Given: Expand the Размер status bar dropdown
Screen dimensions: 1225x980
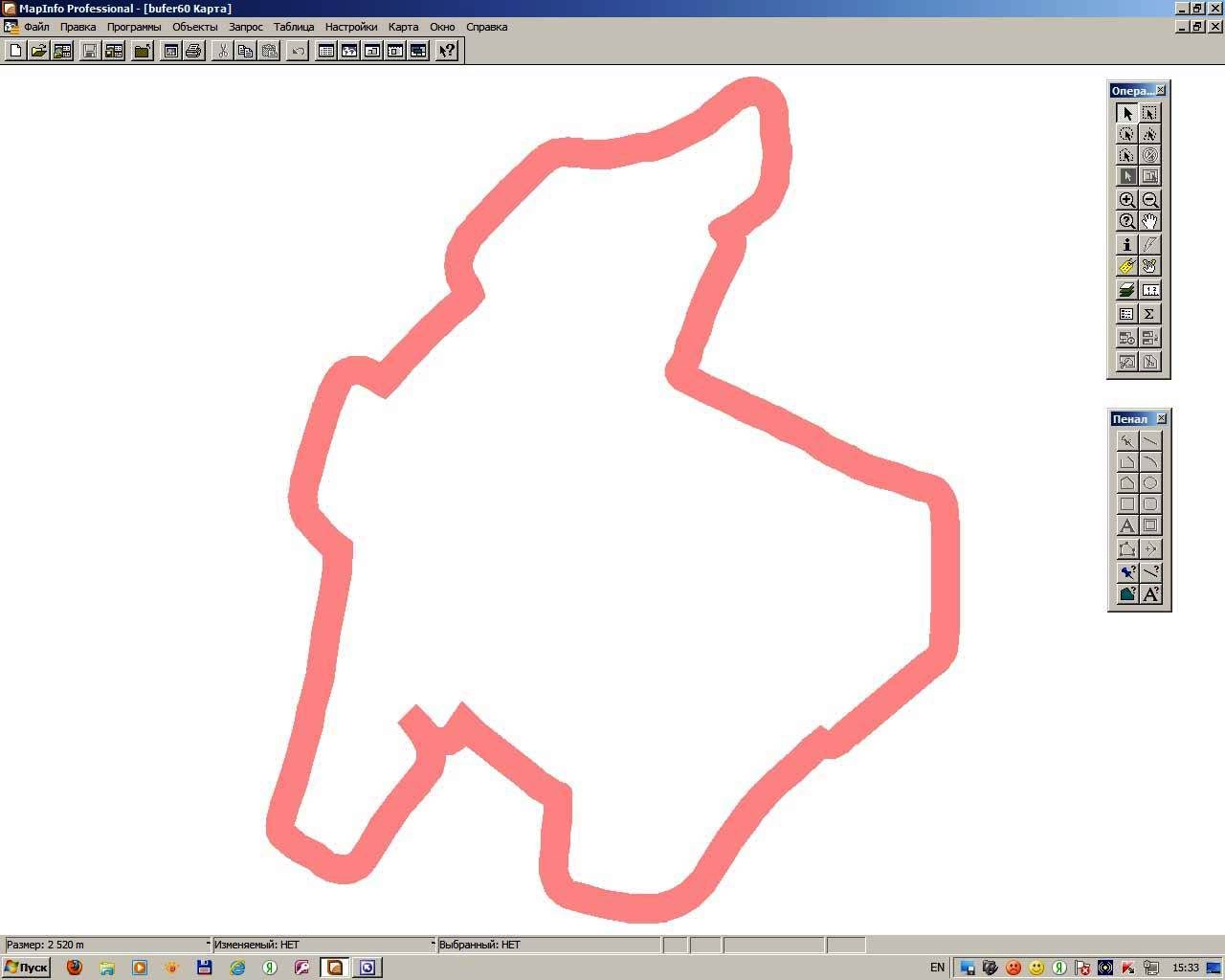Looking at the screenshot, I should pyautogui.click(x=208, y=945).
